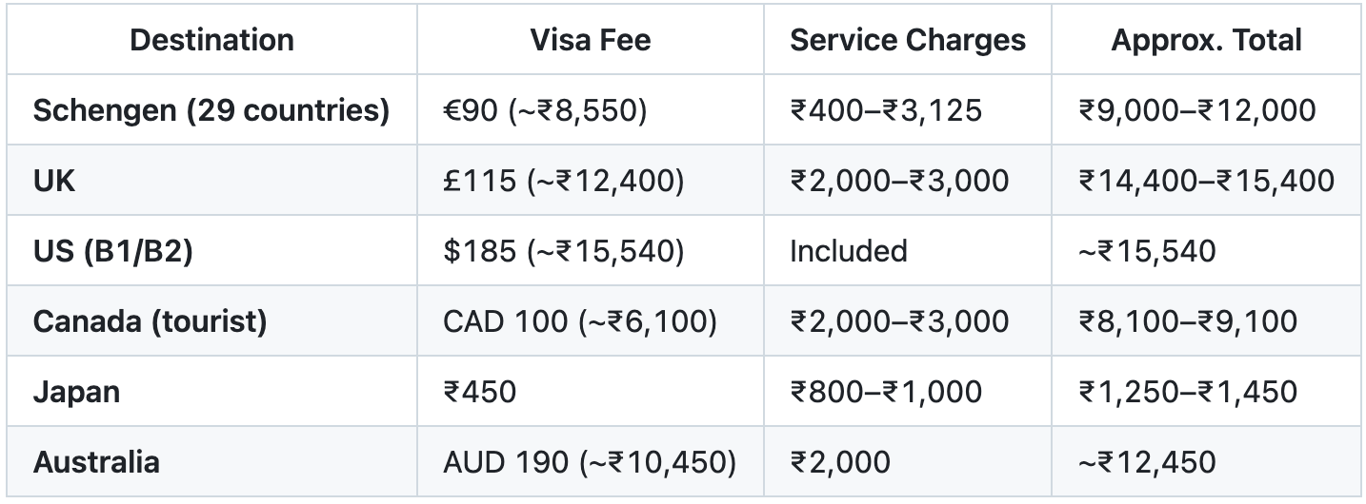Select the Canada (tourist) cell
Viewport: 1366px width, 504px height.
point(212,321)
